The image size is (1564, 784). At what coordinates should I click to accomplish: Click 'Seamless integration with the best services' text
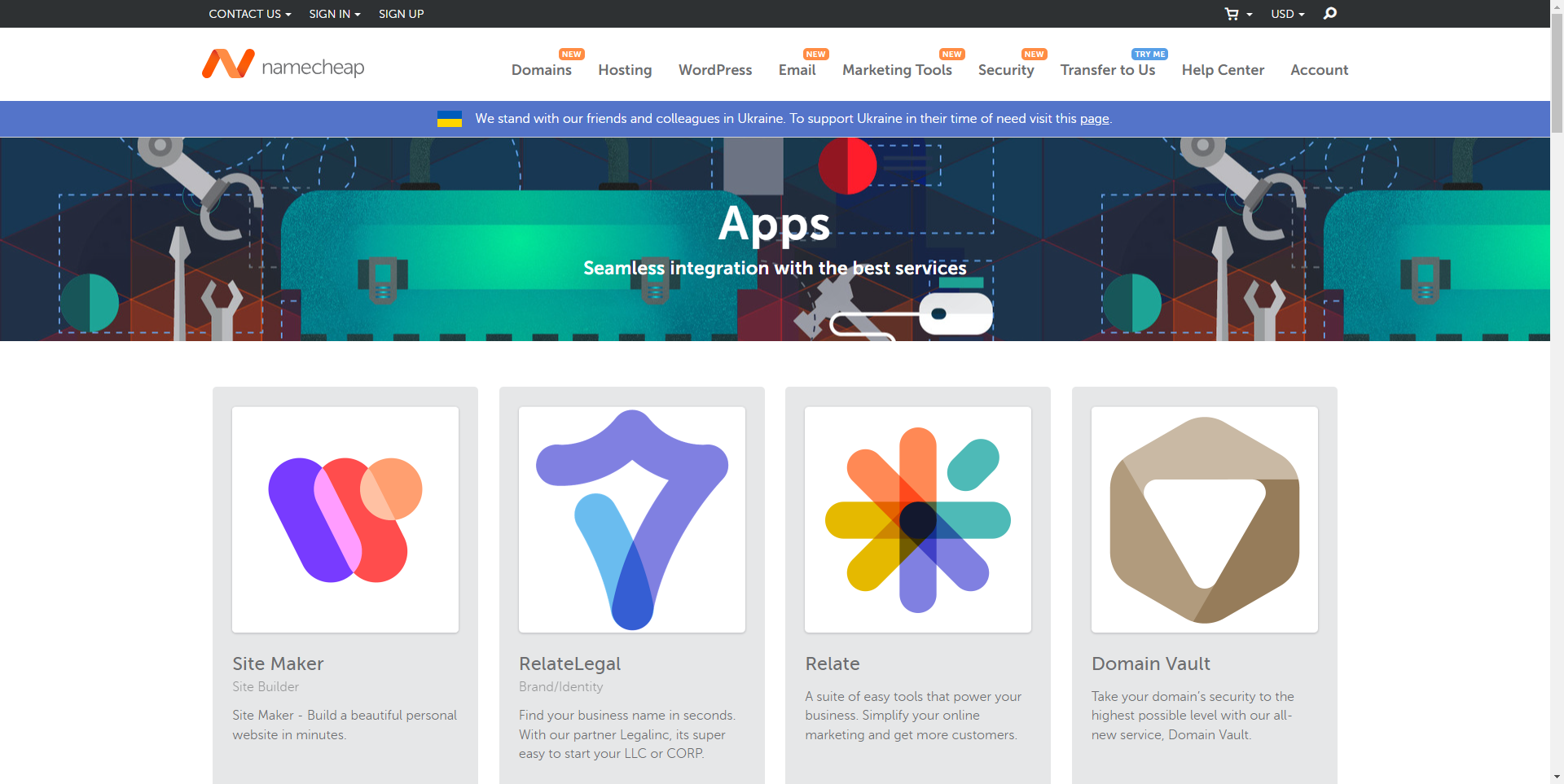pyautogui.click(x=775, y=268)
